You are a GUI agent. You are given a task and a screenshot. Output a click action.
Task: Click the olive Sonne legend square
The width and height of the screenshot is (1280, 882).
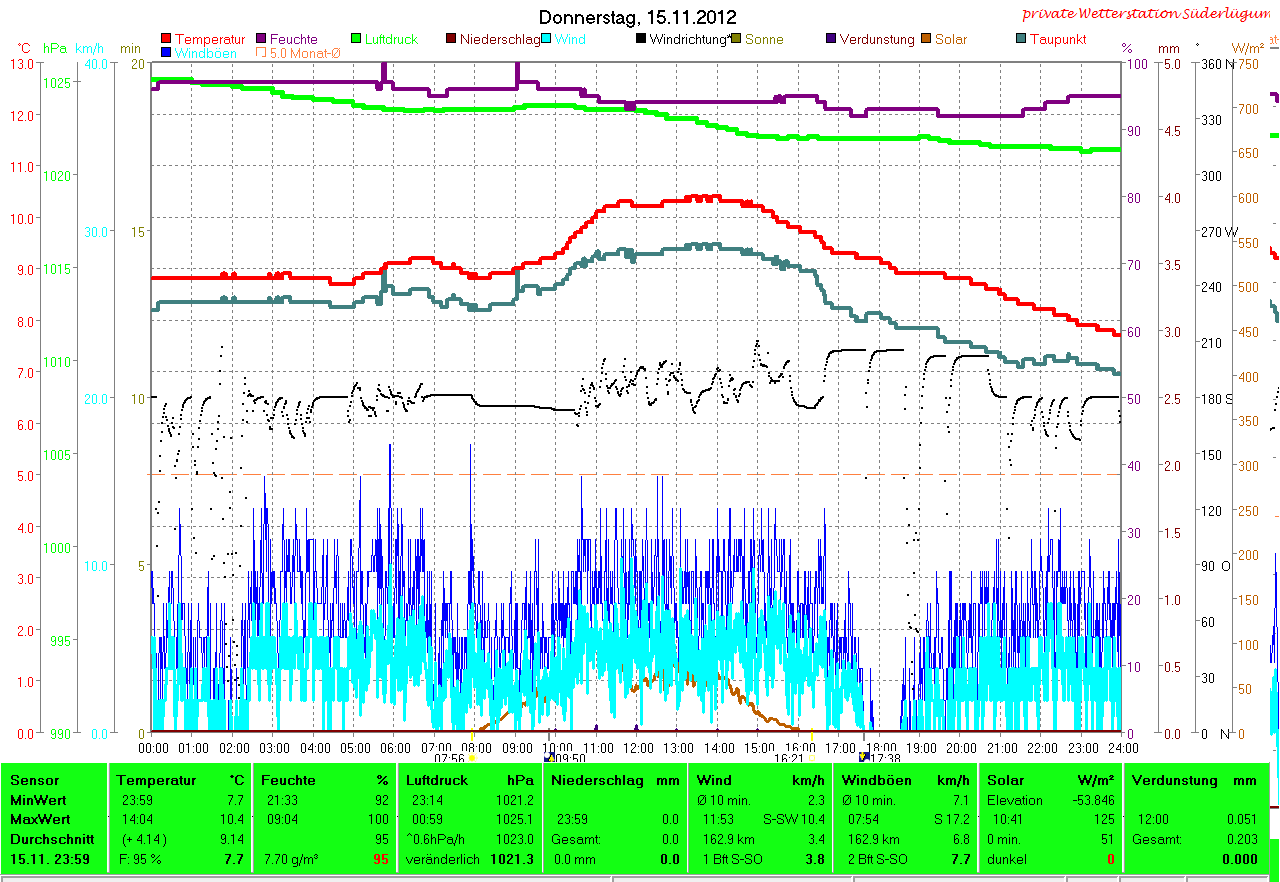pos(736,40)
